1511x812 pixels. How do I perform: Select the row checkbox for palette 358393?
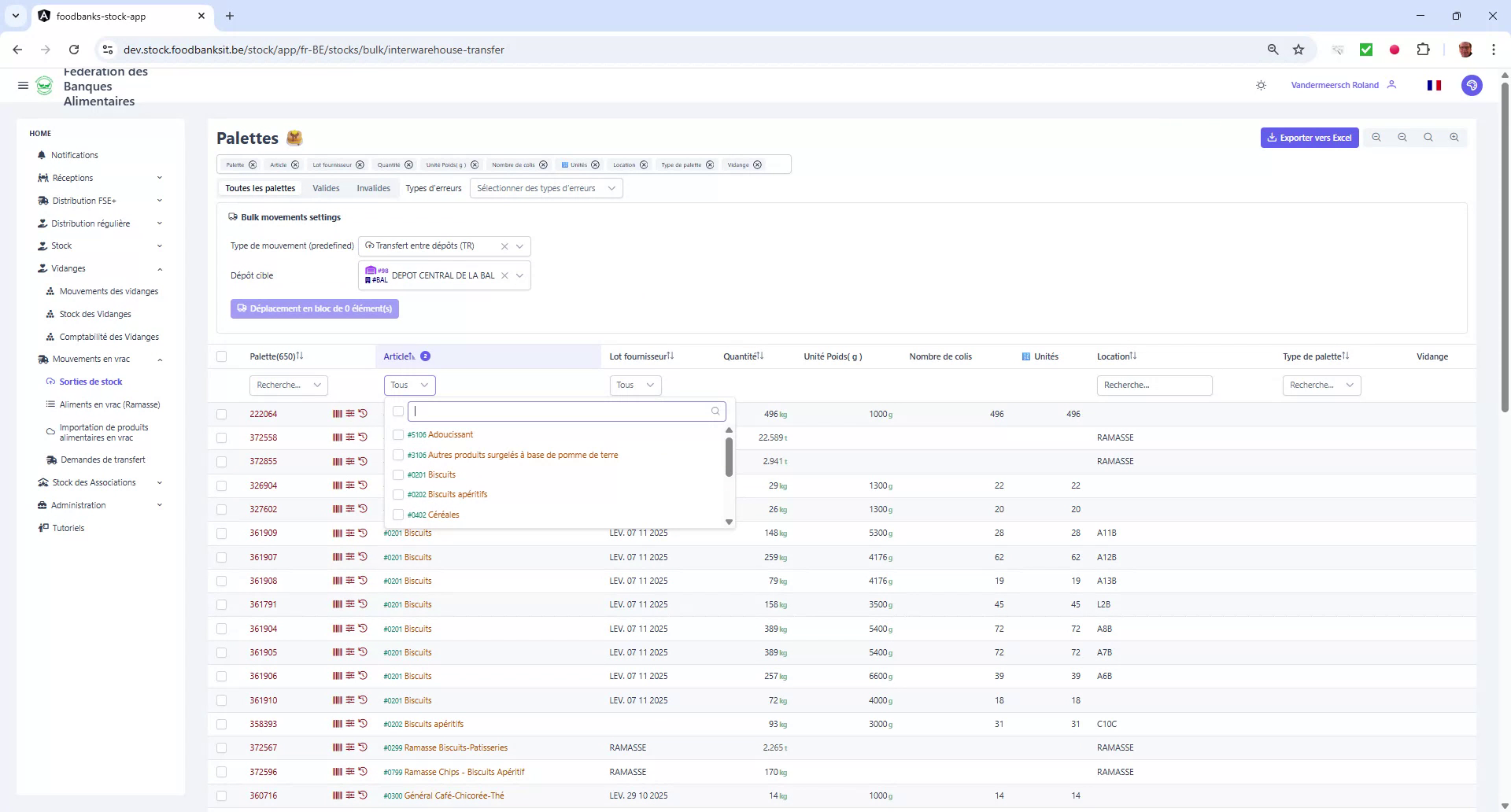point(222,724)
